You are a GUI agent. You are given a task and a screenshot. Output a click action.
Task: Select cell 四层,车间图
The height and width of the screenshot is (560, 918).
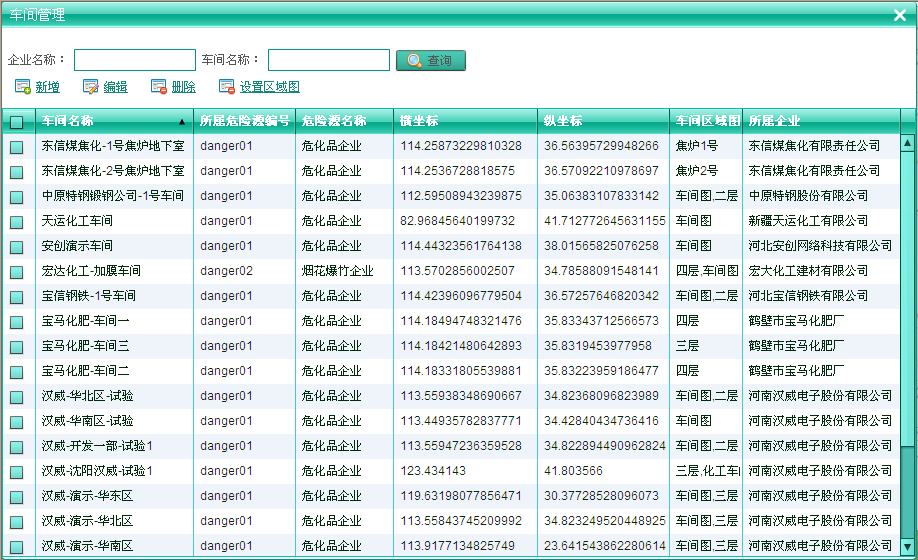[707, 271]
